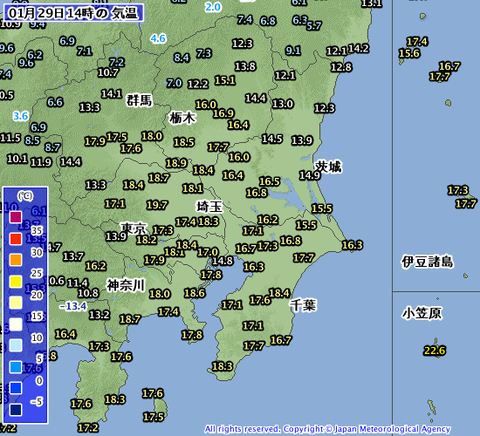Click the 18.5 temperature reading
This screenshot has height=436, width=480.
[x=184, y=142]
